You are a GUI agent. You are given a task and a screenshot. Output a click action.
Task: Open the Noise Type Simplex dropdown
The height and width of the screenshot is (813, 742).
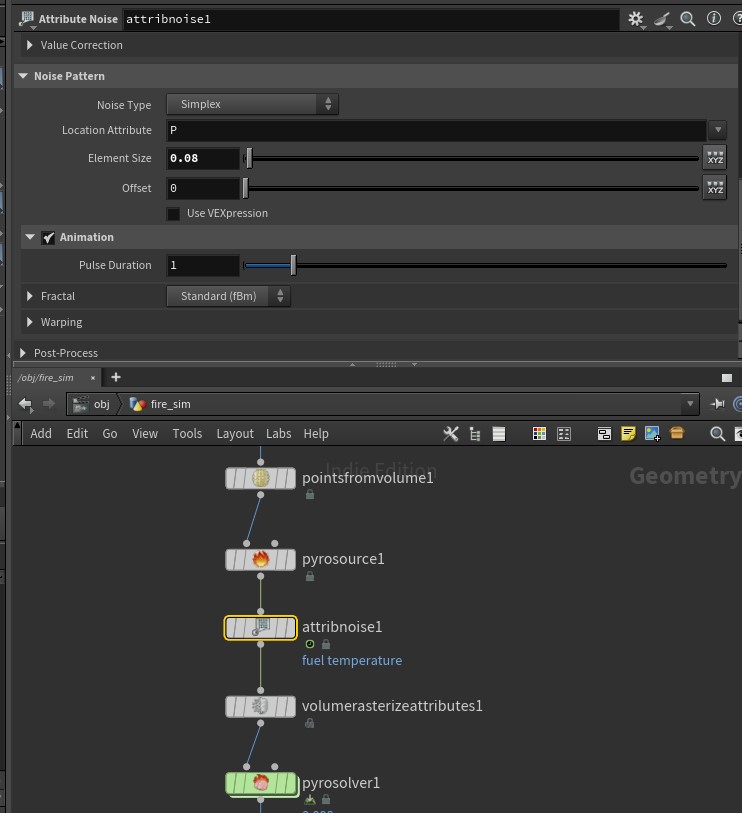click(252, 104)
